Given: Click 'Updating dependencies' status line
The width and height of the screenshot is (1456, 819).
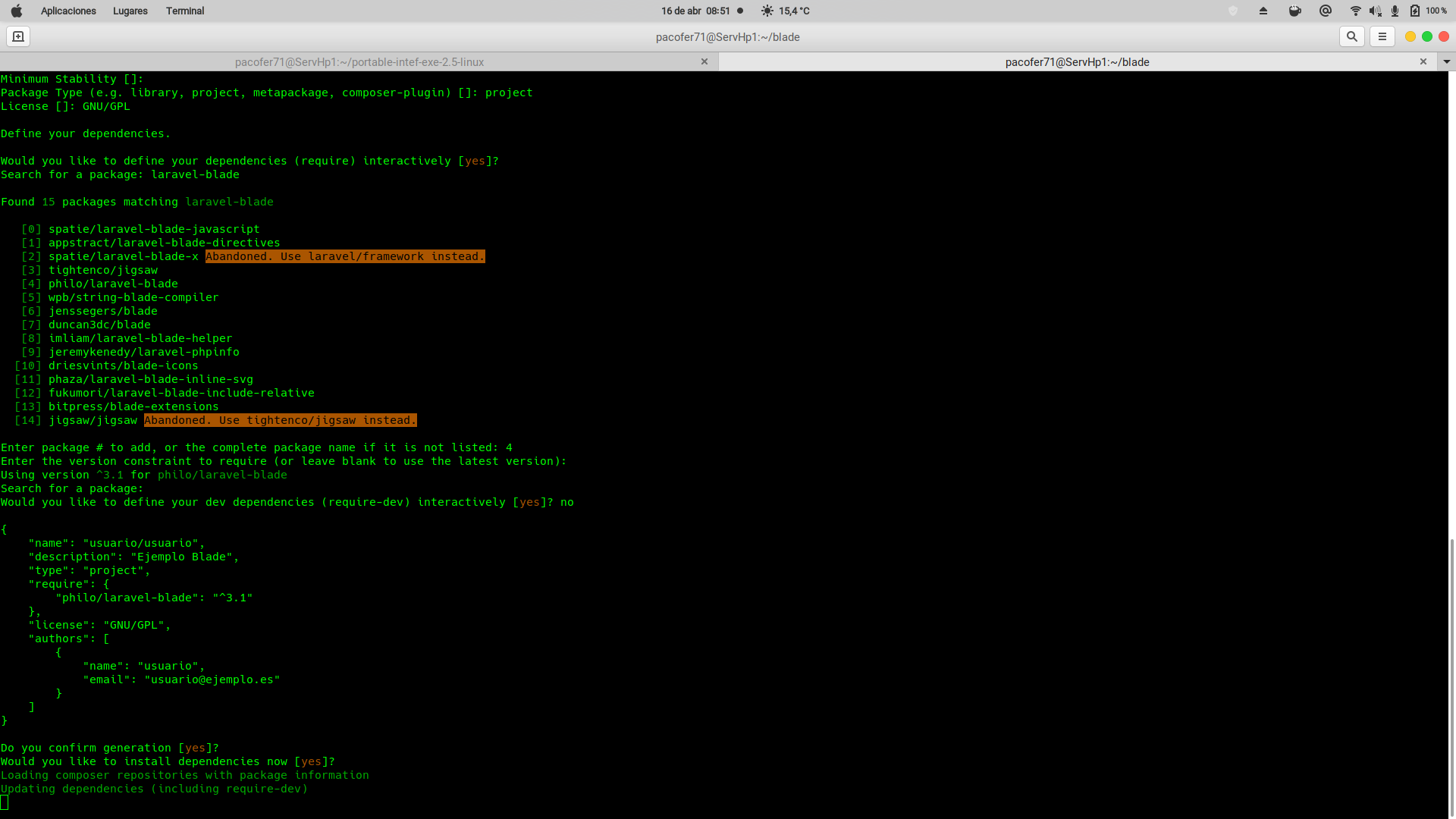Looking at the screenshot, I should (154, 789).
